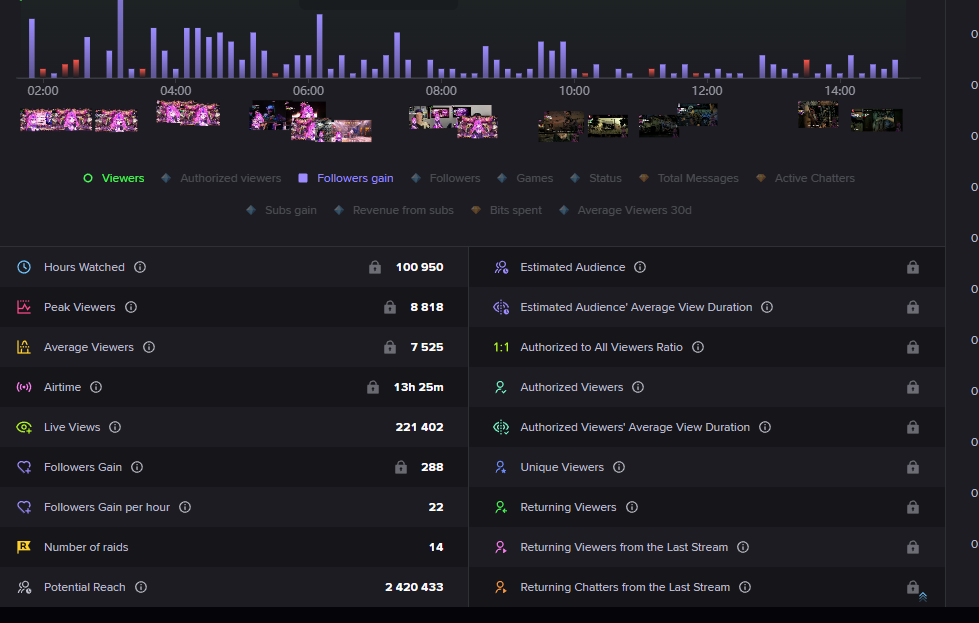Click the Live Views eye icon
Image resolution: width=979 pixels, height=623 pixels.
point(24,427)
